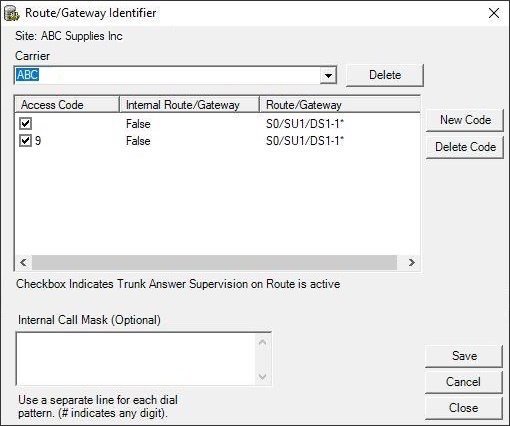Screen dimensions: 510x426
Task: Click the right arrow of horizontal scrollbar
Action: click(412, 263)
